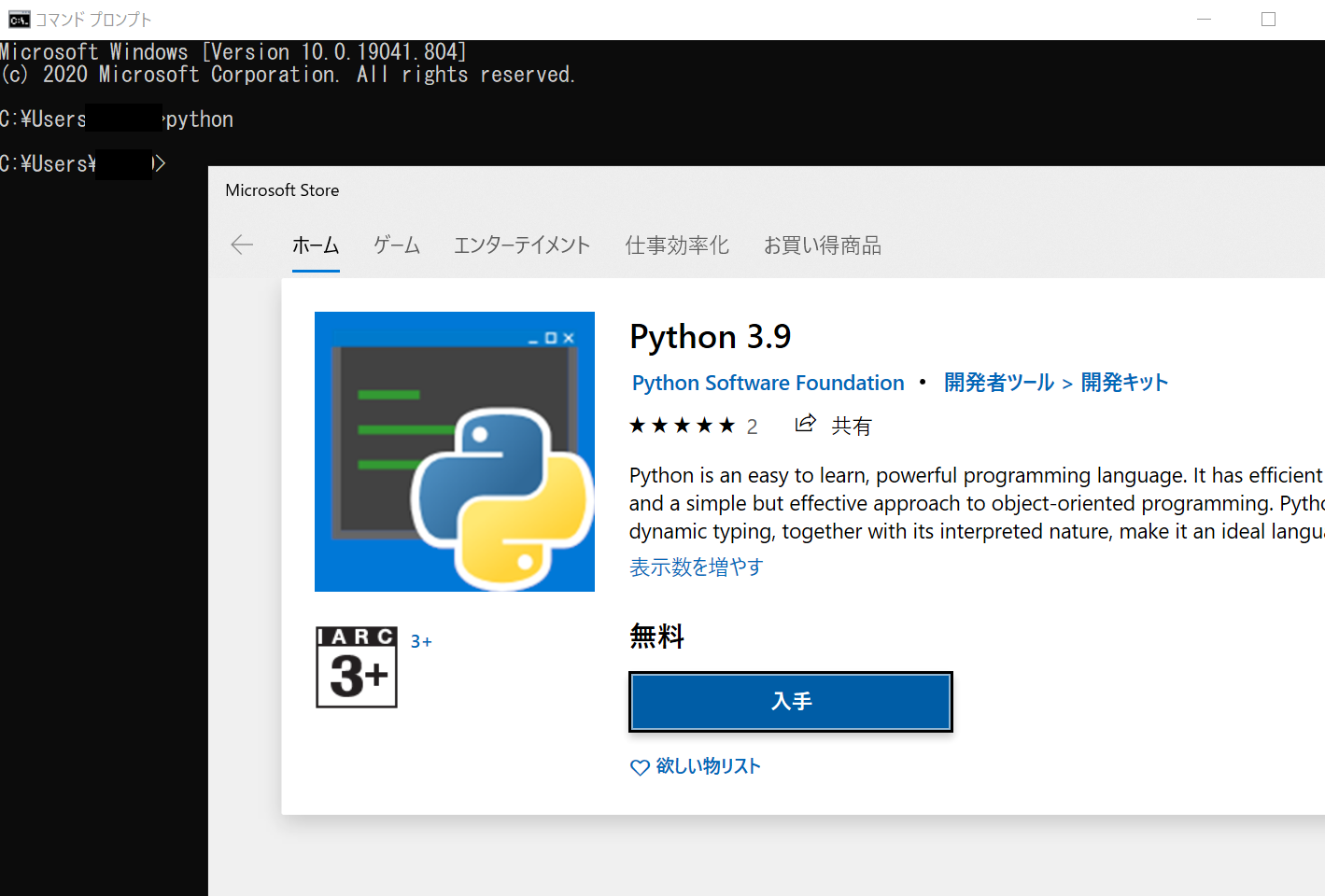The height and width of the screenshot is (896, 1325).
Task: Click the share icon next to 共有
Action: pyautogui.click(x=804, y=423)
